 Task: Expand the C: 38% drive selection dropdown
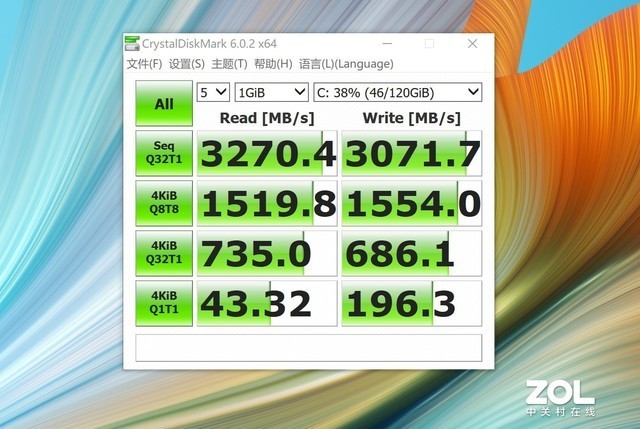[398, 92]
